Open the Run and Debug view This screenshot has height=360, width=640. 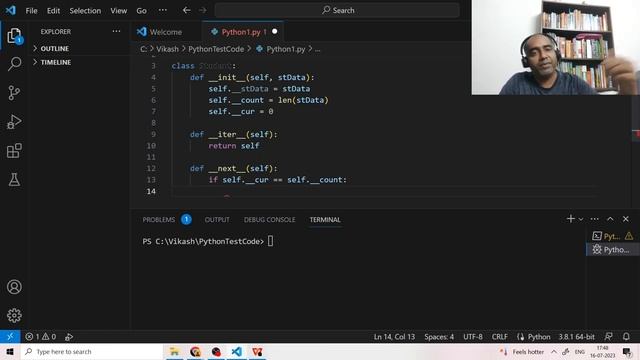tap(14, 122)
